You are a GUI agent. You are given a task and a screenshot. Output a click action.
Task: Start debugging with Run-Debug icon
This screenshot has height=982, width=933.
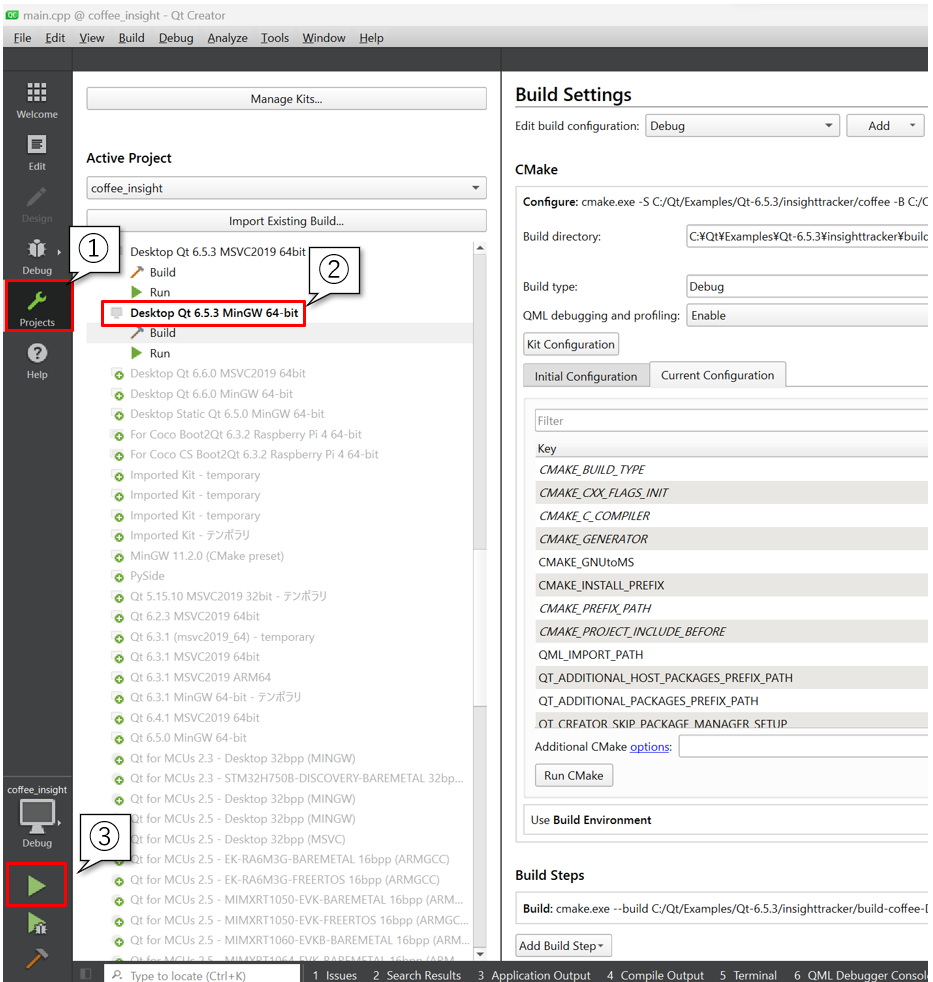(36, 923)
